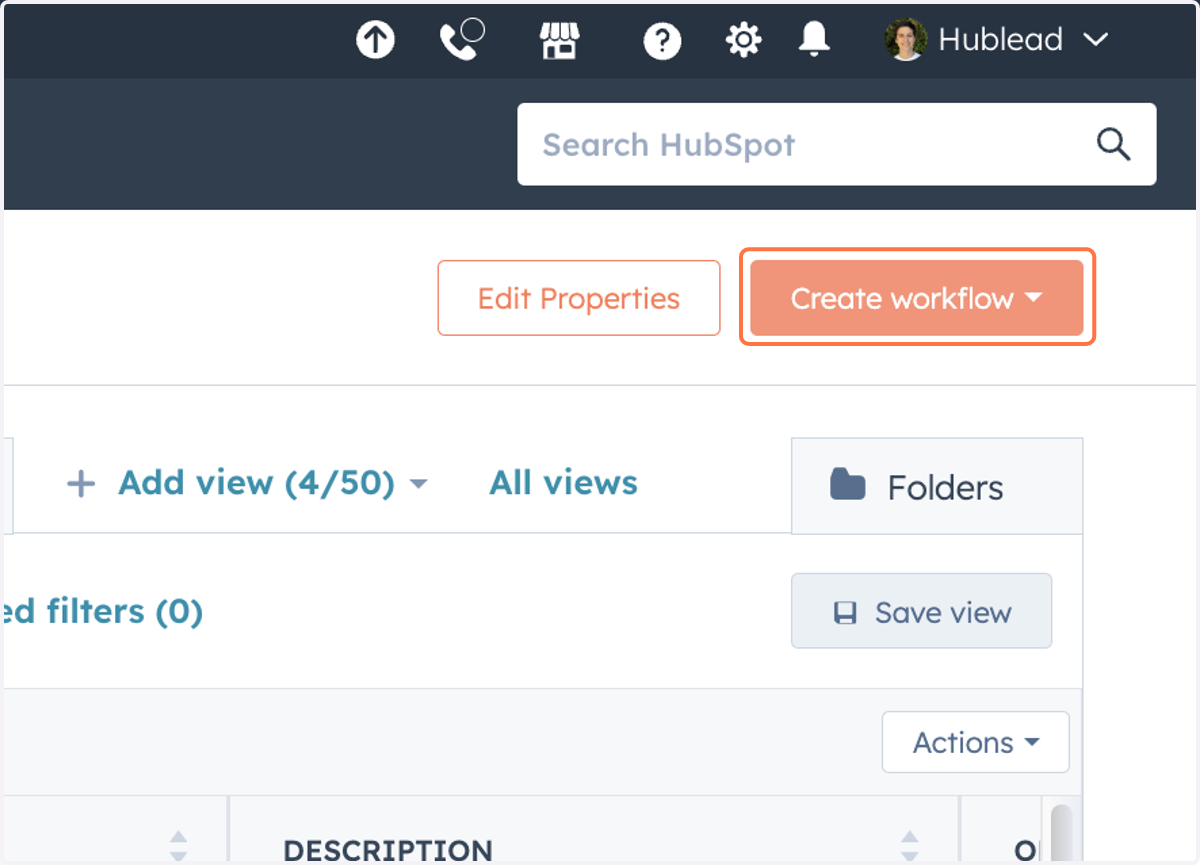The height and width of the screenshot is (865, 1200).
Task: Click the Hublead profile avatar
Action: 906,40
